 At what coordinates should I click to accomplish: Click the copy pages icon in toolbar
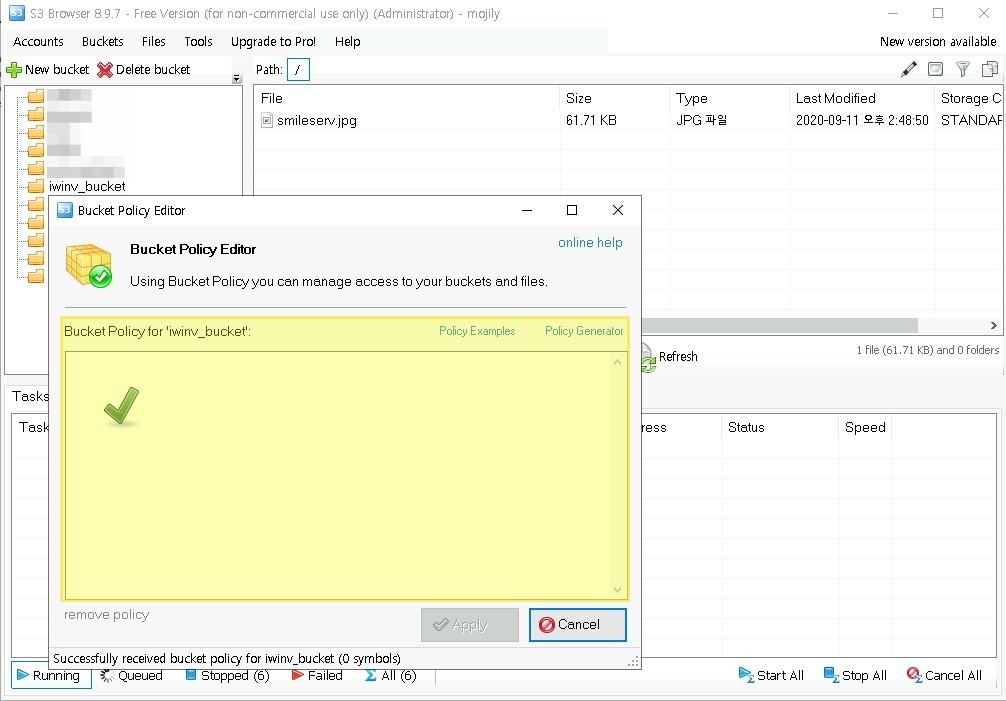tap(990, 69)
